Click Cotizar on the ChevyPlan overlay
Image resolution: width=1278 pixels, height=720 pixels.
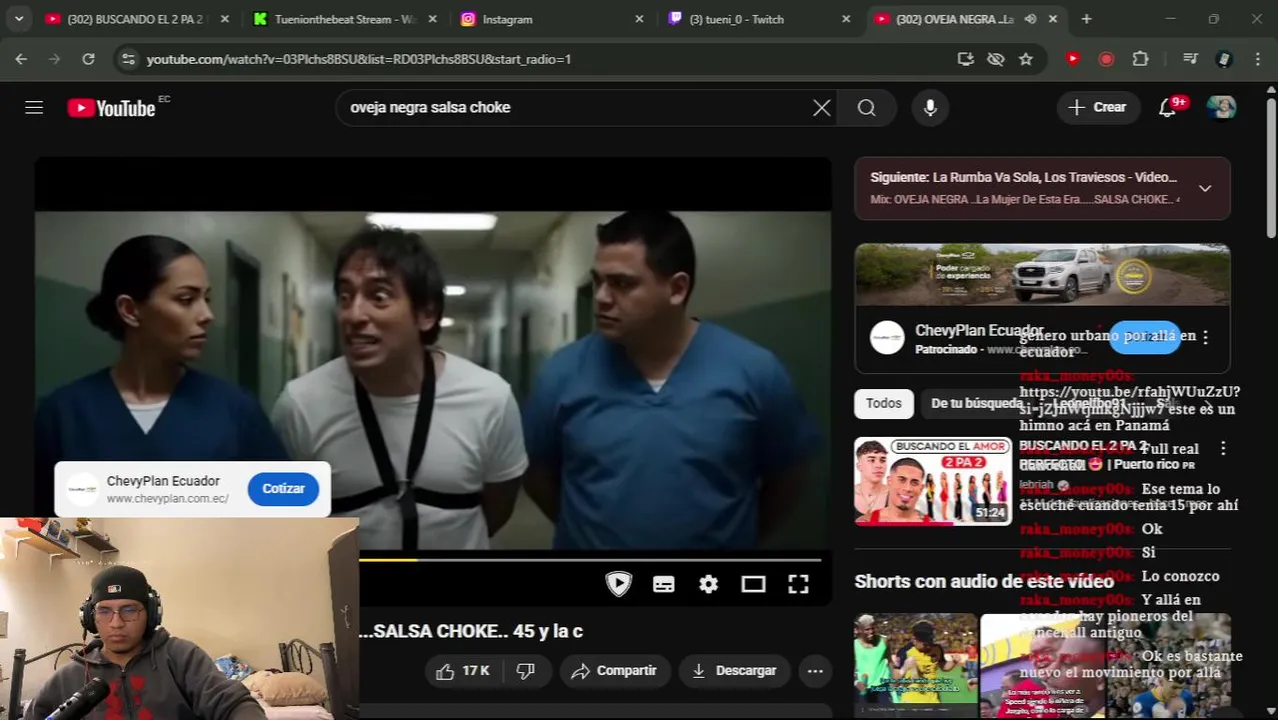coord(283,489)
